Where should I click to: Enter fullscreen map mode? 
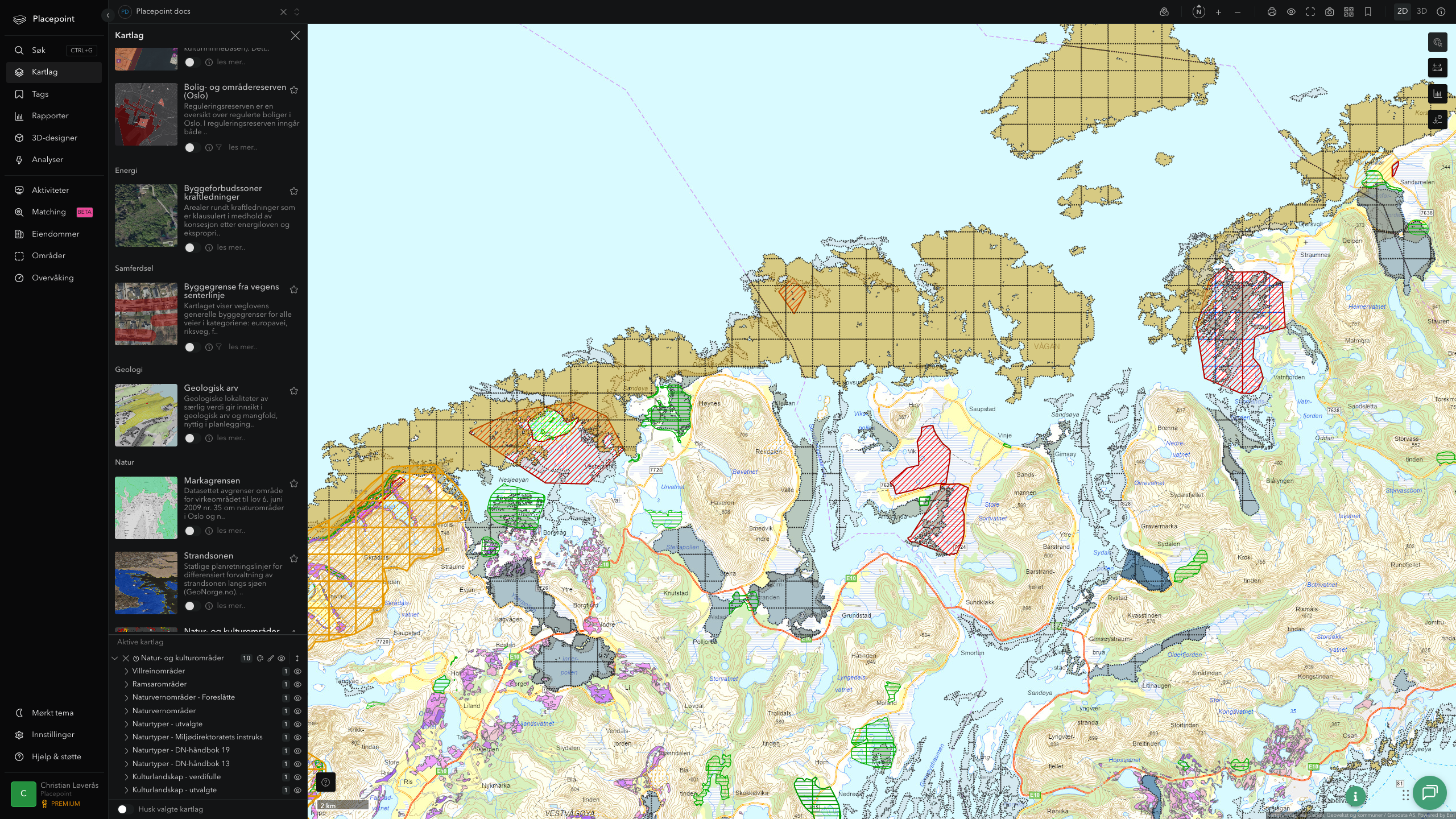[x=1310, y=12]
